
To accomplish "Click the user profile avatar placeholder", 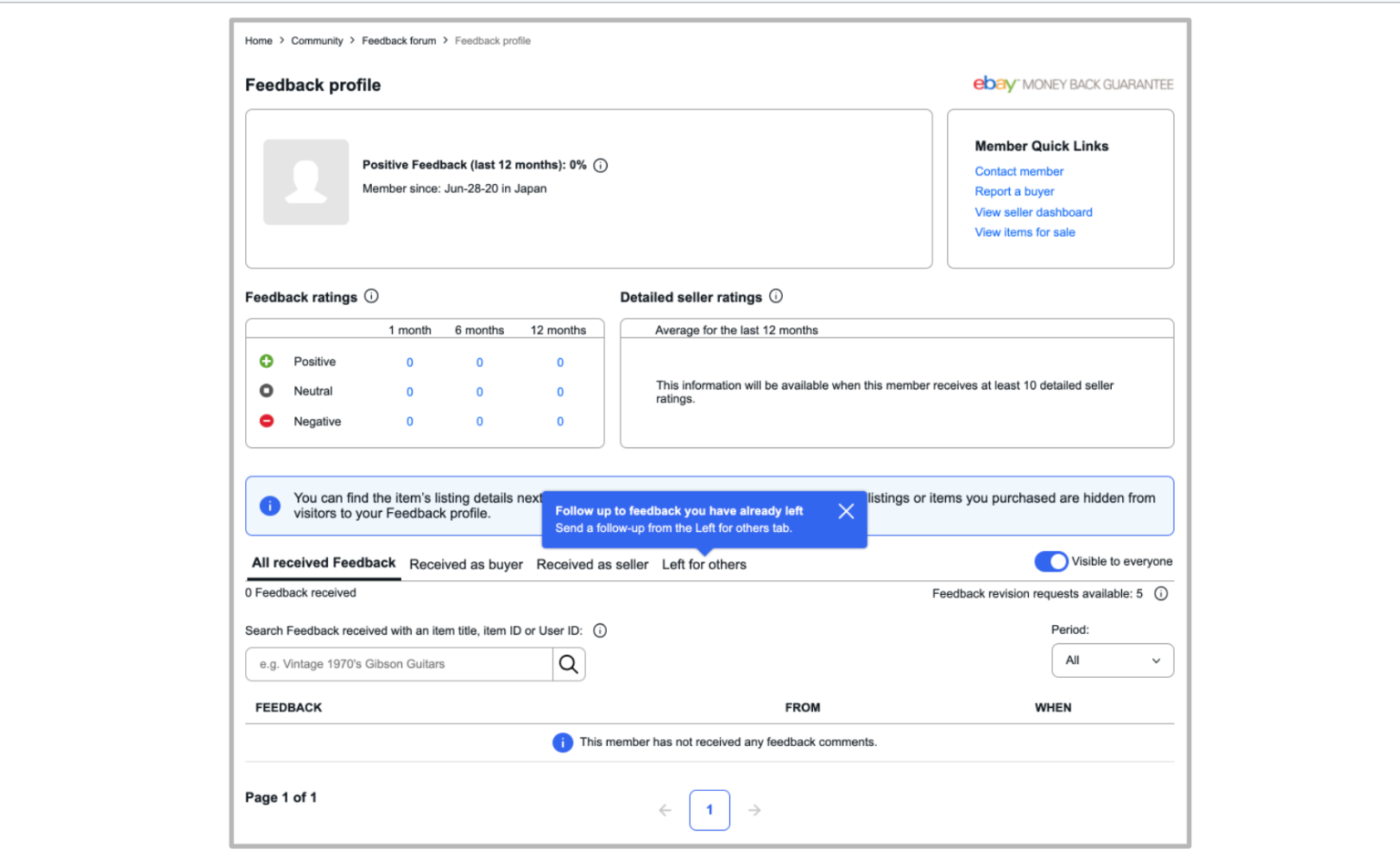I will coord(306,182).
